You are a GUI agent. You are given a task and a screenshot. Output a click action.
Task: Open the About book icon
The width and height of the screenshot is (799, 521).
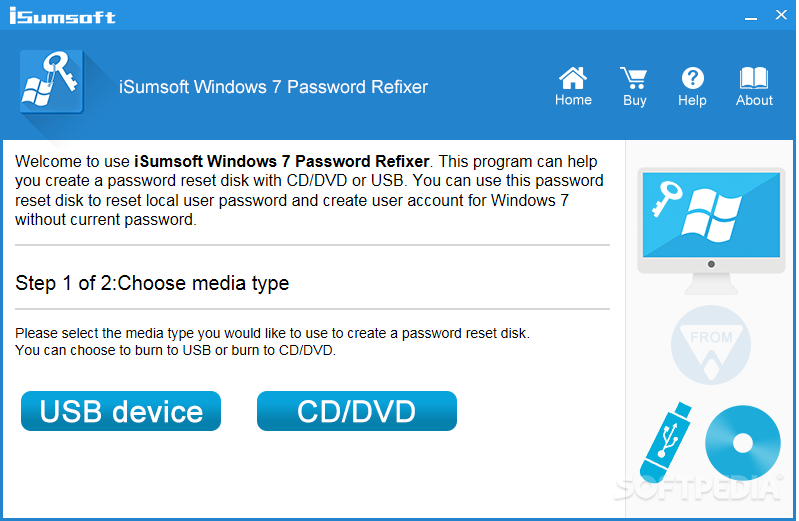click(x=754, y=78)
